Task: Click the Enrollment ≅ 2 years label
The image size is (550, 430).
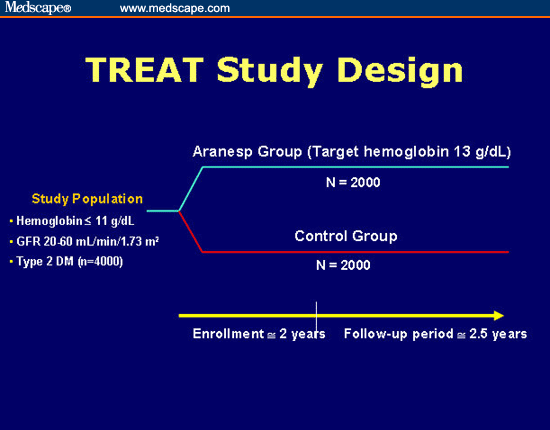Action: click(x=259, y=334)
